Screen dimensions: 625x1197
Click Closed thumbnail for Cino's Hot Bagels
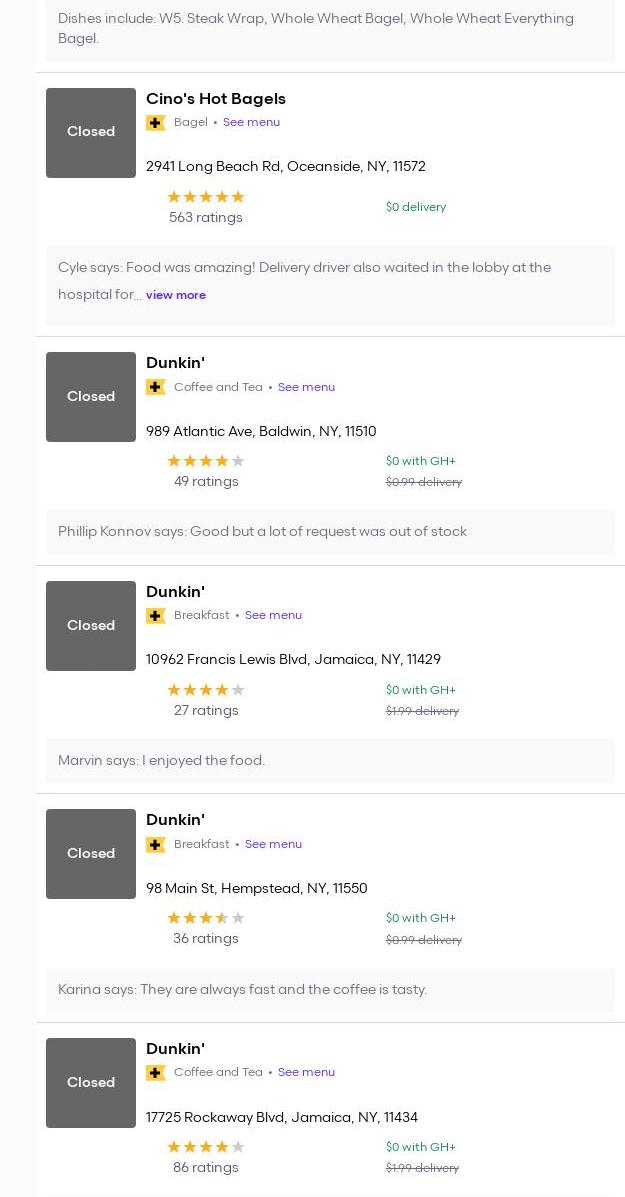(x=91, y=132)
